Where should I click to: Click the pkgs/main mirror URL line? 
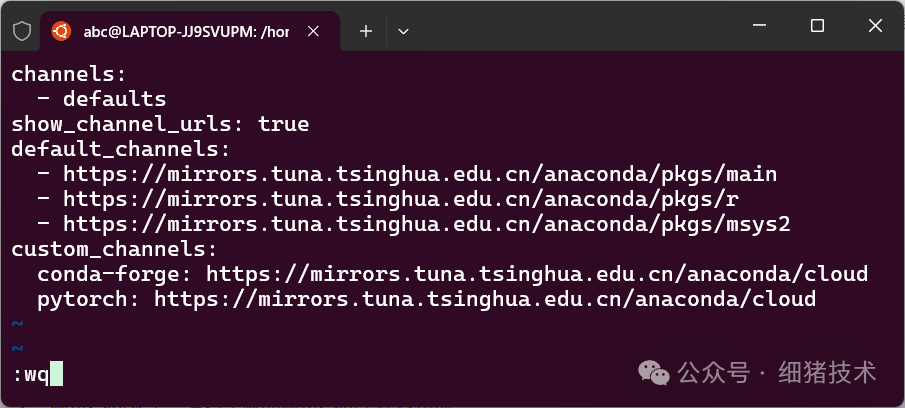pos(420,174)
